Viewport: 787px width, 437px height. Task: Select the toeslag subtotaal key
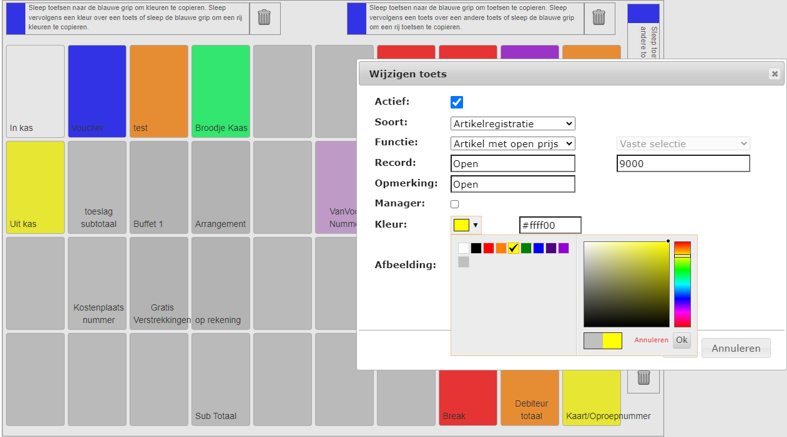click(x=97, y=187)
